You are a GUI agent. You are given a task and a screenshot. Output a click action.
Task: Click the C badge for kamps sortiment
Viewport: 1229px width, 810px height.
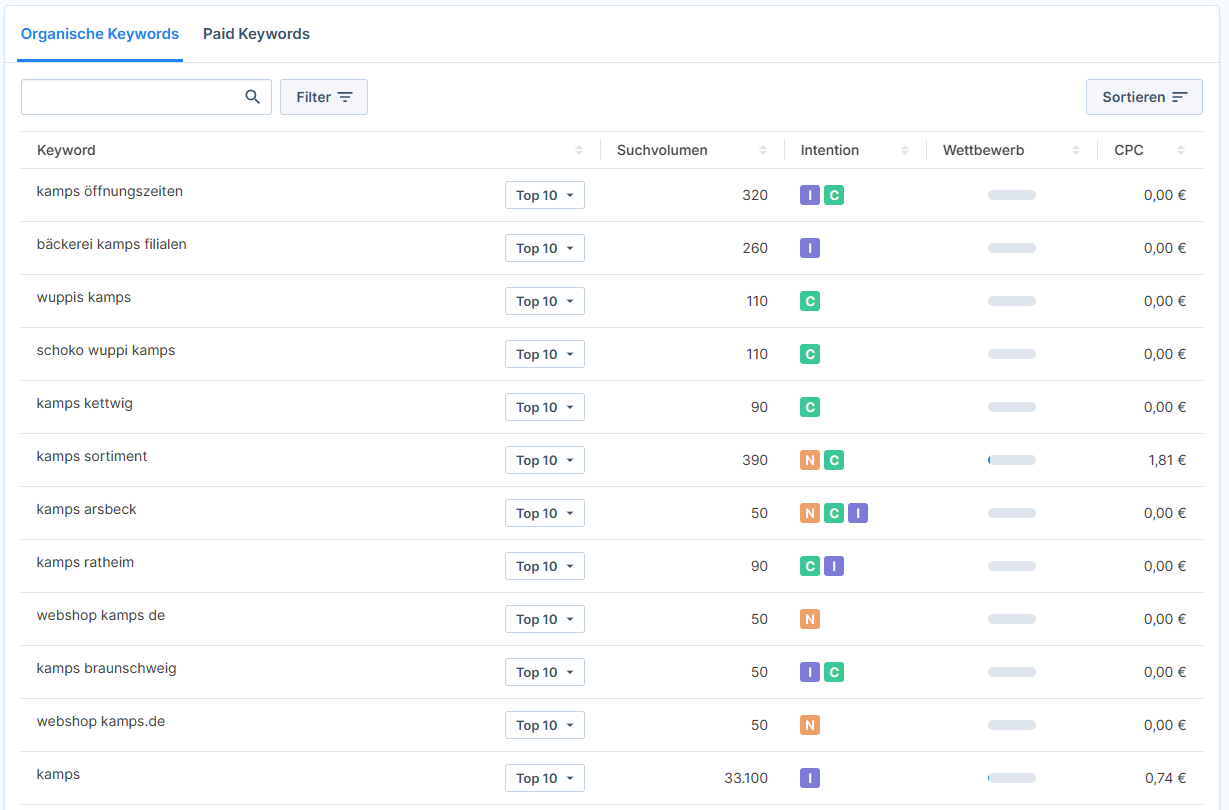[834, 460]
